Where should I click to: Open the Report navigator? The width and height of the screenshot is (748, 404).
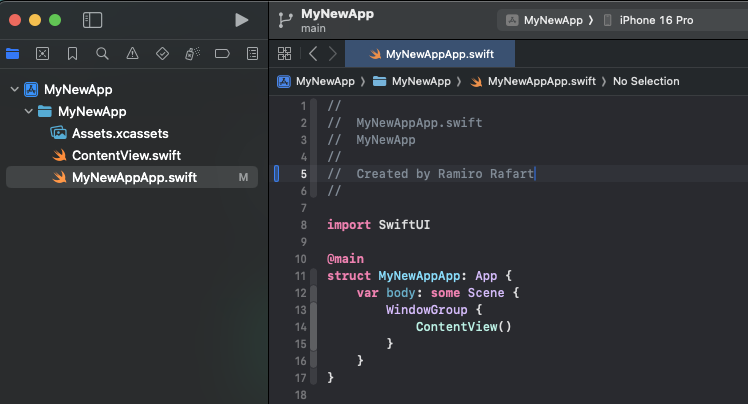tap(253, 54)
